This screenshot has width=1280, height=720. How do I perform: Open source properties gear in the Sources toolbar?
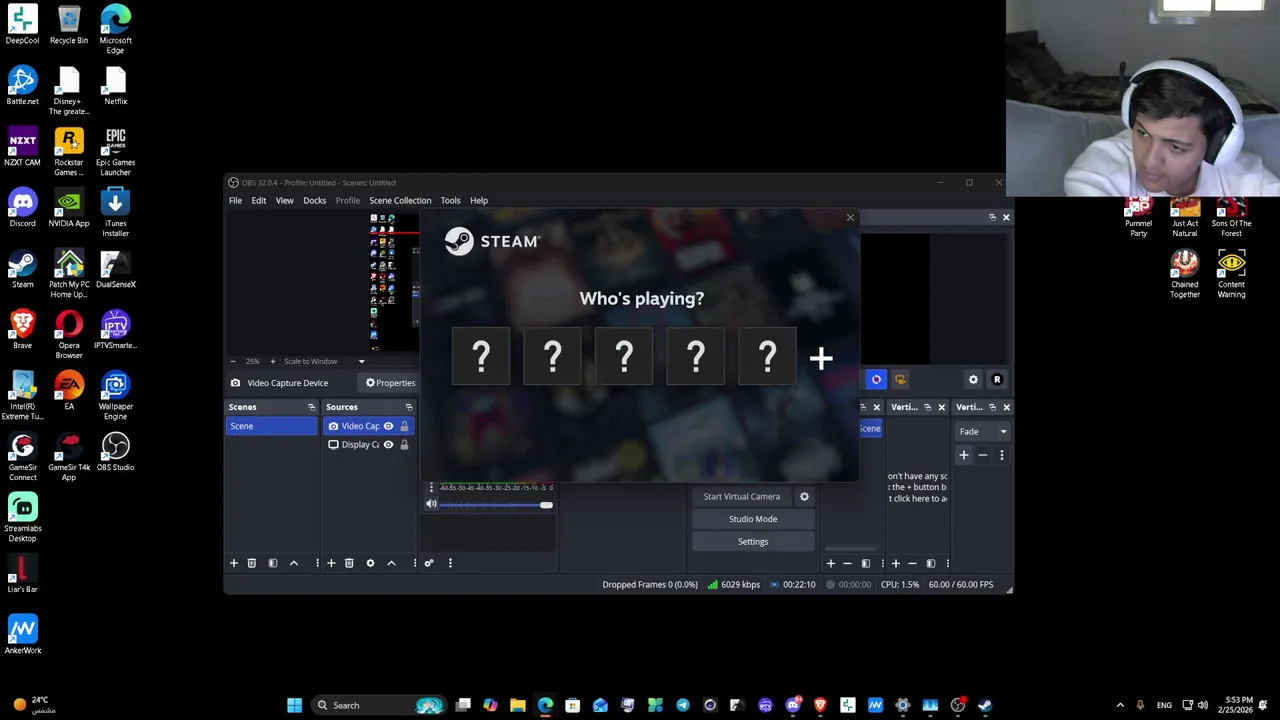(x=370, y=563)
